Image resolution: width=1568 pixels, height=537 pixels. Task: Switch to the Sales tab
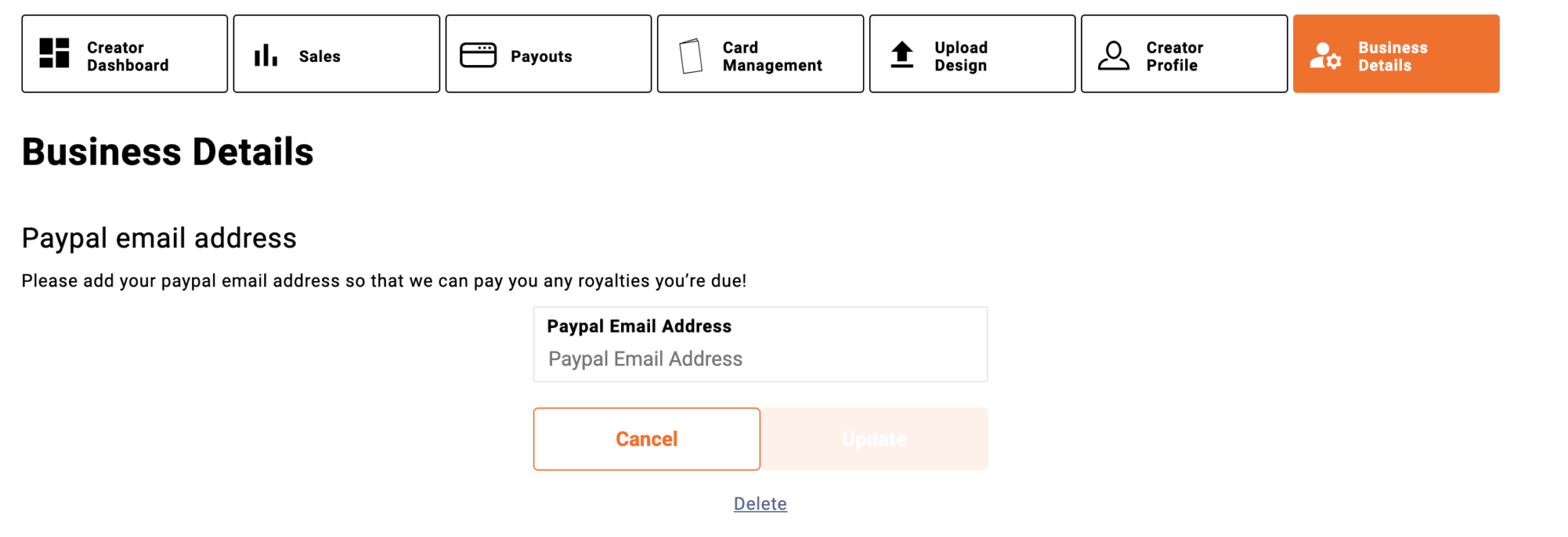(319, 56)
